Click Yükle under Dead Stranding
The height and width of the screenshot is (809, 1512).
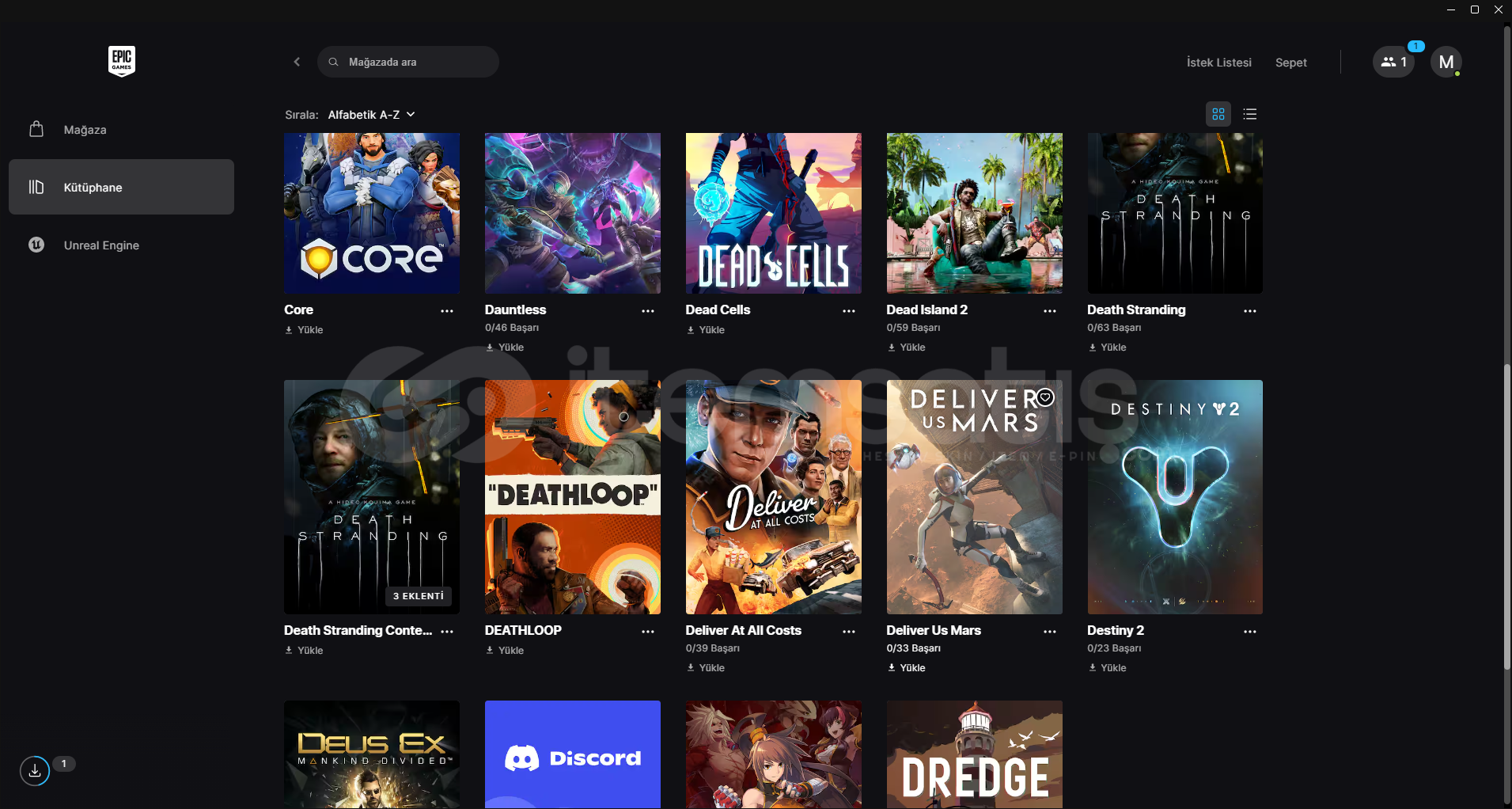1108,348
